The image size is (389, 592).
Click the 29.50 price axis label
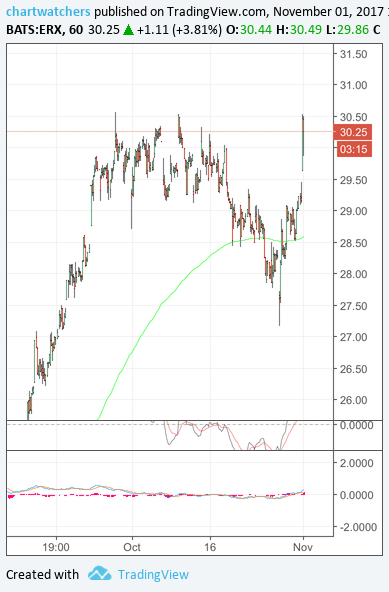click(x=353, y=180)
